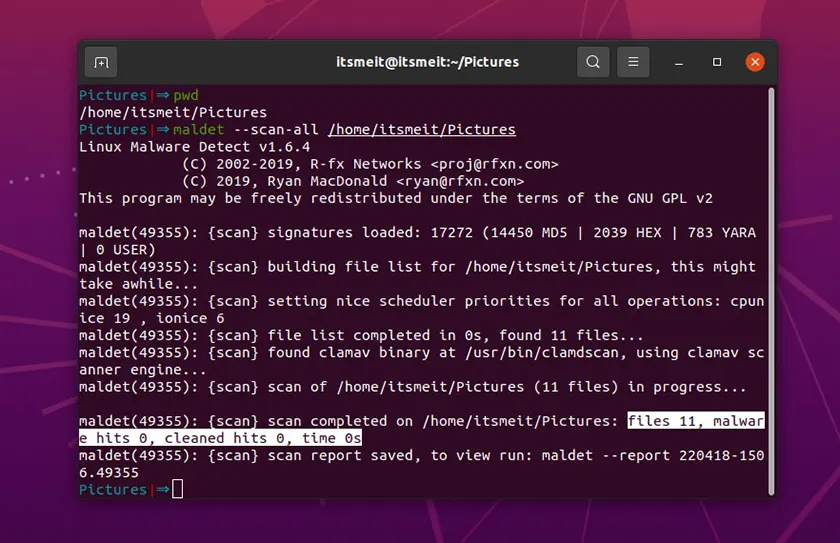This screenshot has height=543, width=840.
Task: Close the terminal with orange X
Action: pos(755,62)
